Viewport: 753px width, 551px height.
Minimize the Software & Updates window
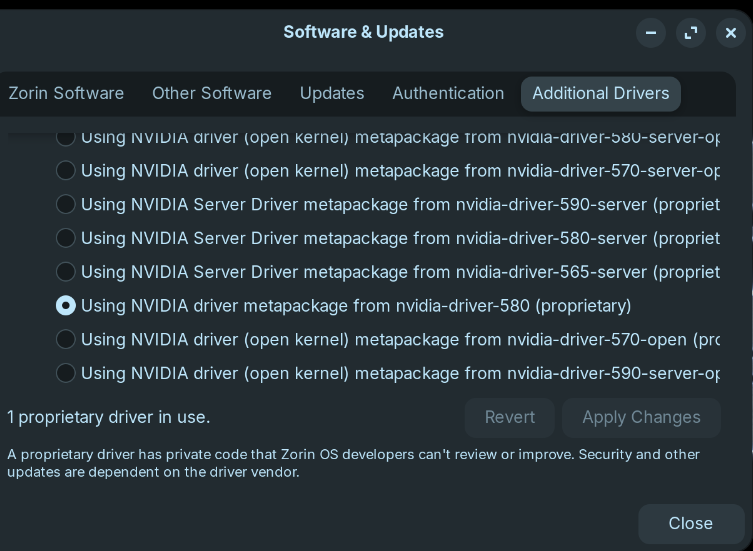tap(651, 33)
